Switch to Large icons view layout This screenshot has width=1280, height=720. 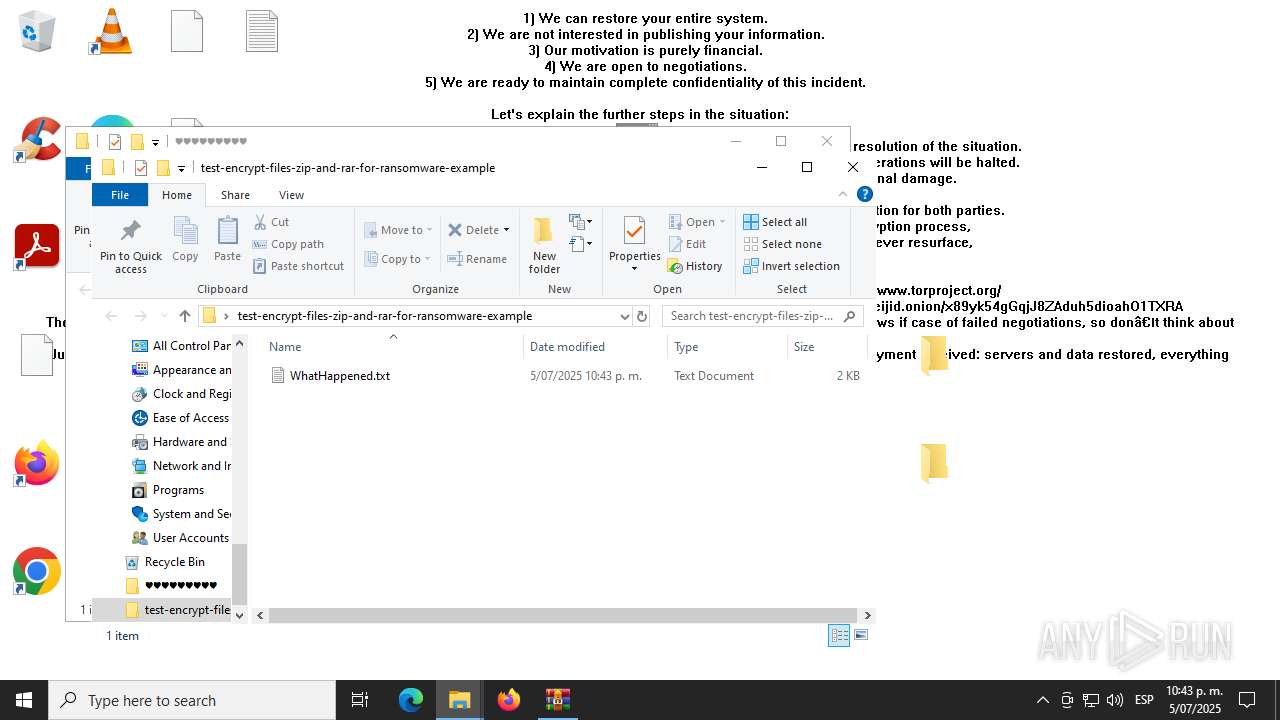861,635
